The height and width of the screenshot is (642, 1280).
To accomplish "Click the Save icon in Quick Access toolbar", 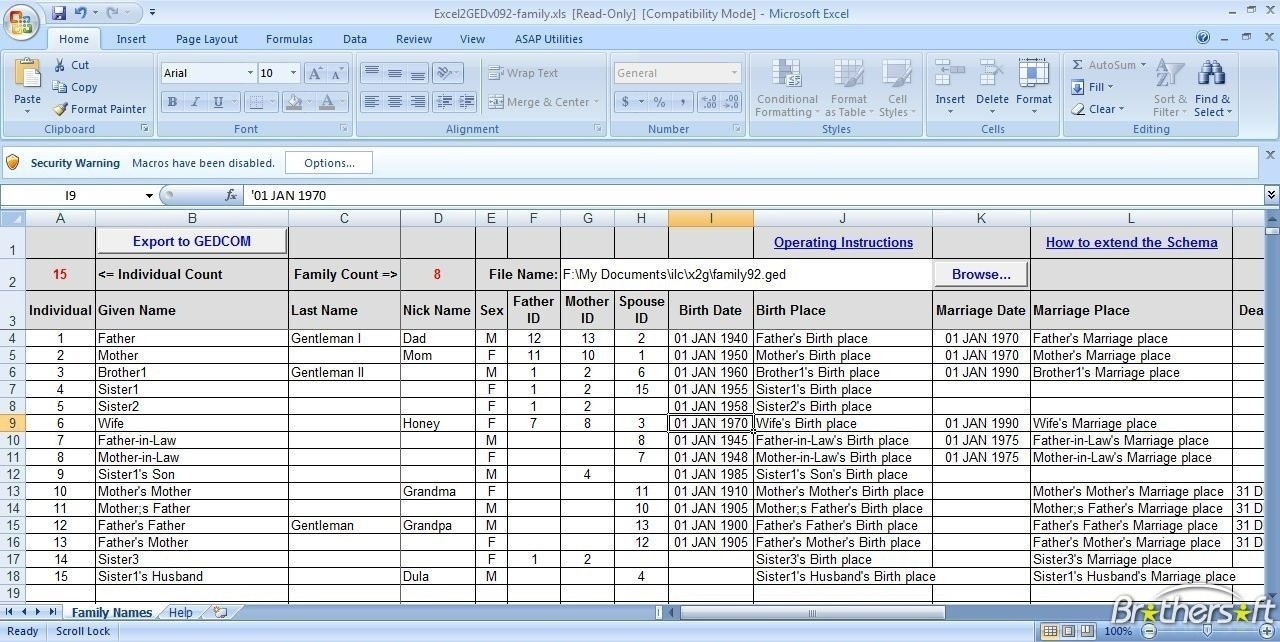I will (x=59, y=13).
